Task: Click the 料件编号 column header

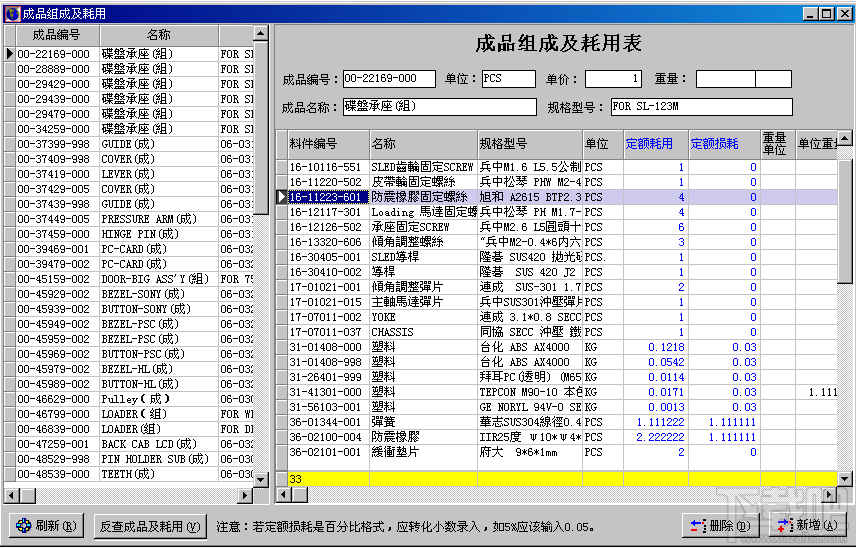Action: point(329,144)
